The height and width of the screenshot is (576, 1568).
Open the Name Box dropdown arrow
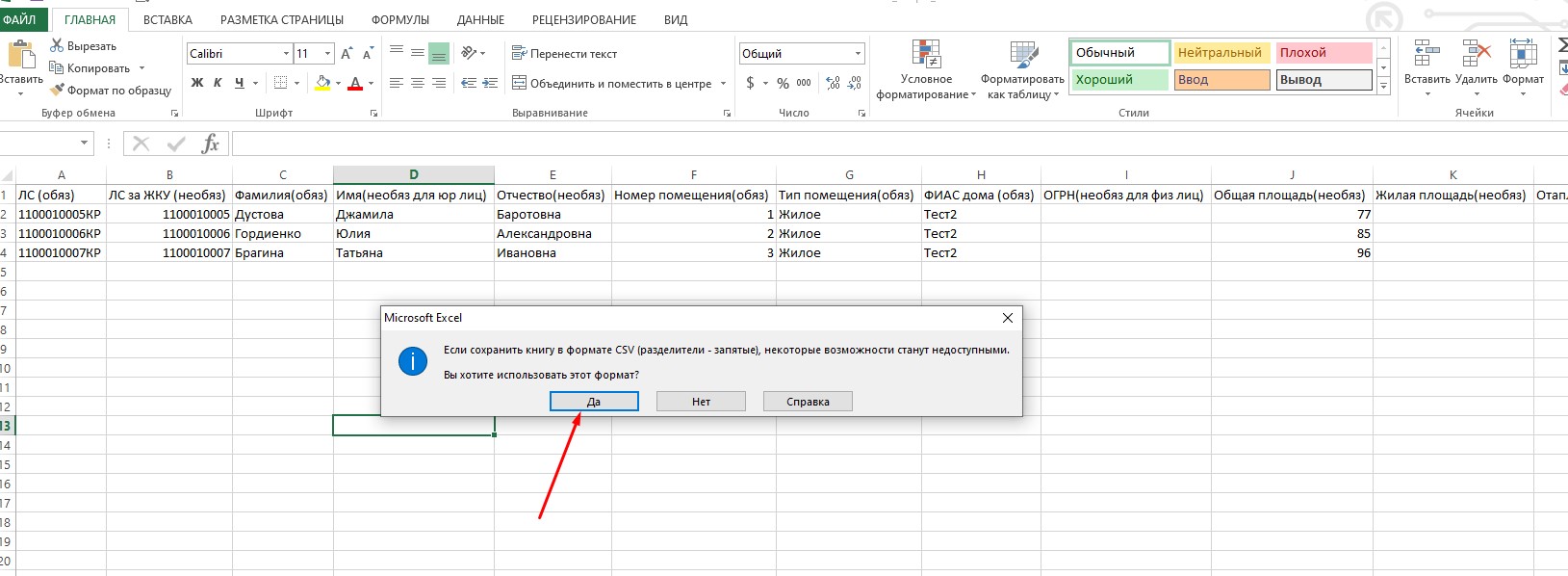coord(85,144)
